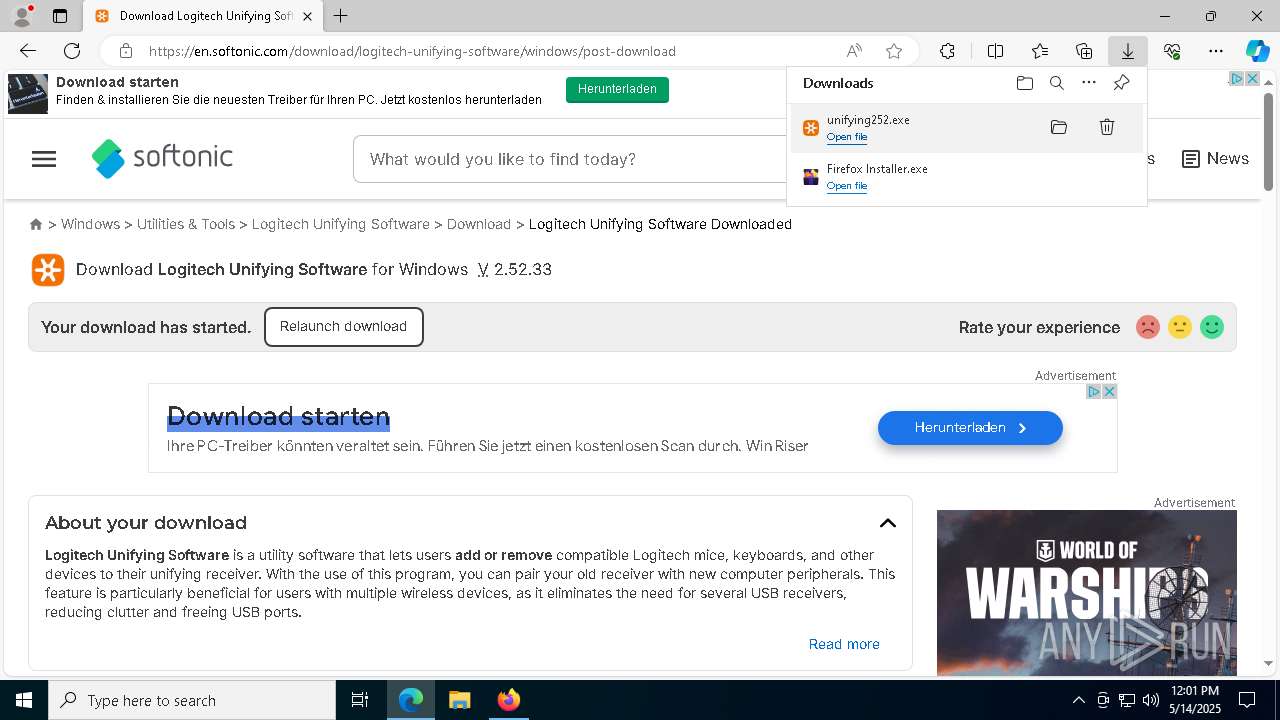Image resolution: width=1280 pixels, height=720 pixels.
Task: Open Collections icon
Action: 1084,51
